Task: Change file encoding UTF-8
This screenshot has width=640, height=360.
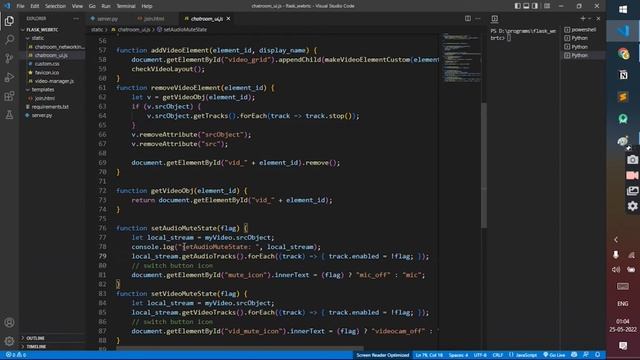Action: click(480, 355)
